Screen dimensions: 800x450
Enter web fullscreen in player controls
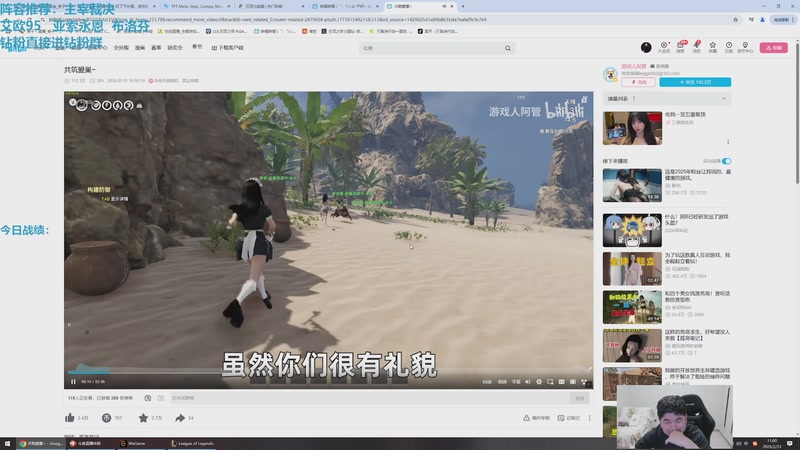coord(572,382)
